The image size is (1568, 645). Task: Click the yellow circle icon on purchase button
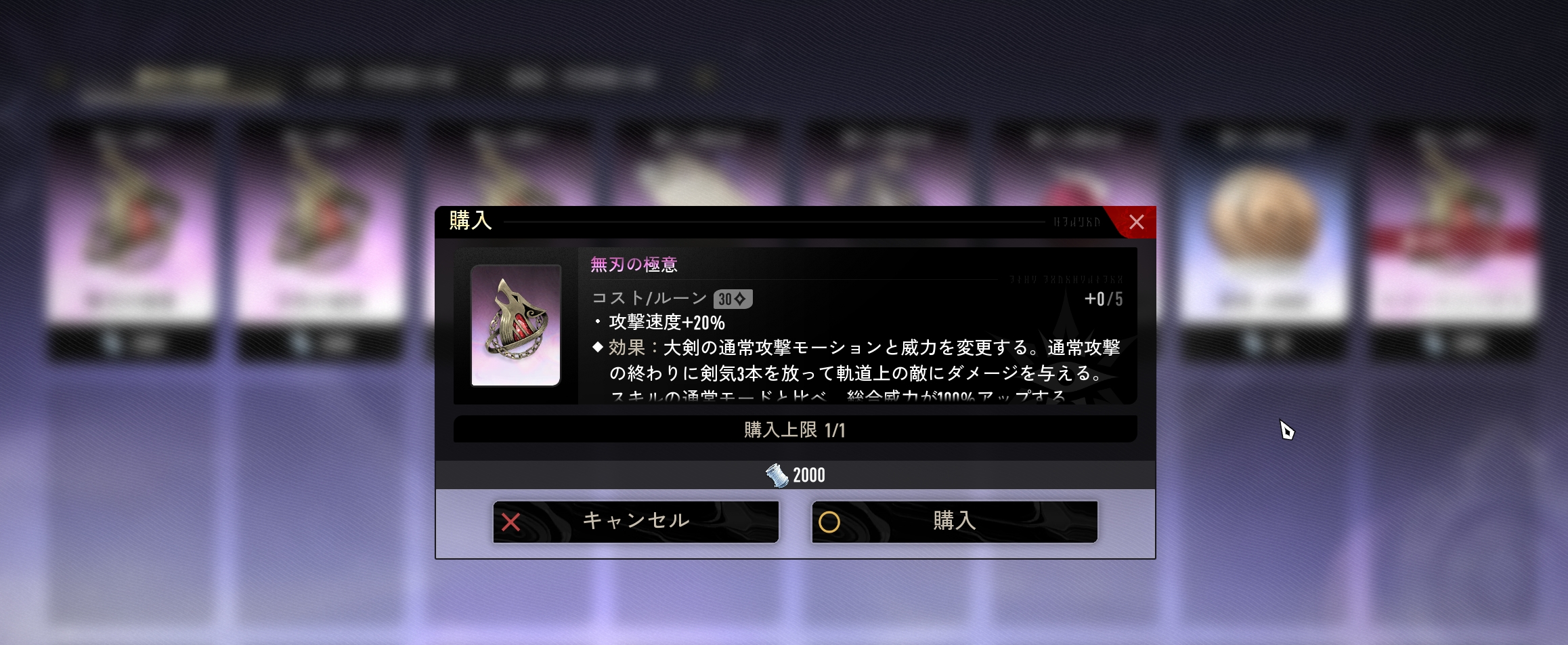pyautogui.click(x=829, y=522)
